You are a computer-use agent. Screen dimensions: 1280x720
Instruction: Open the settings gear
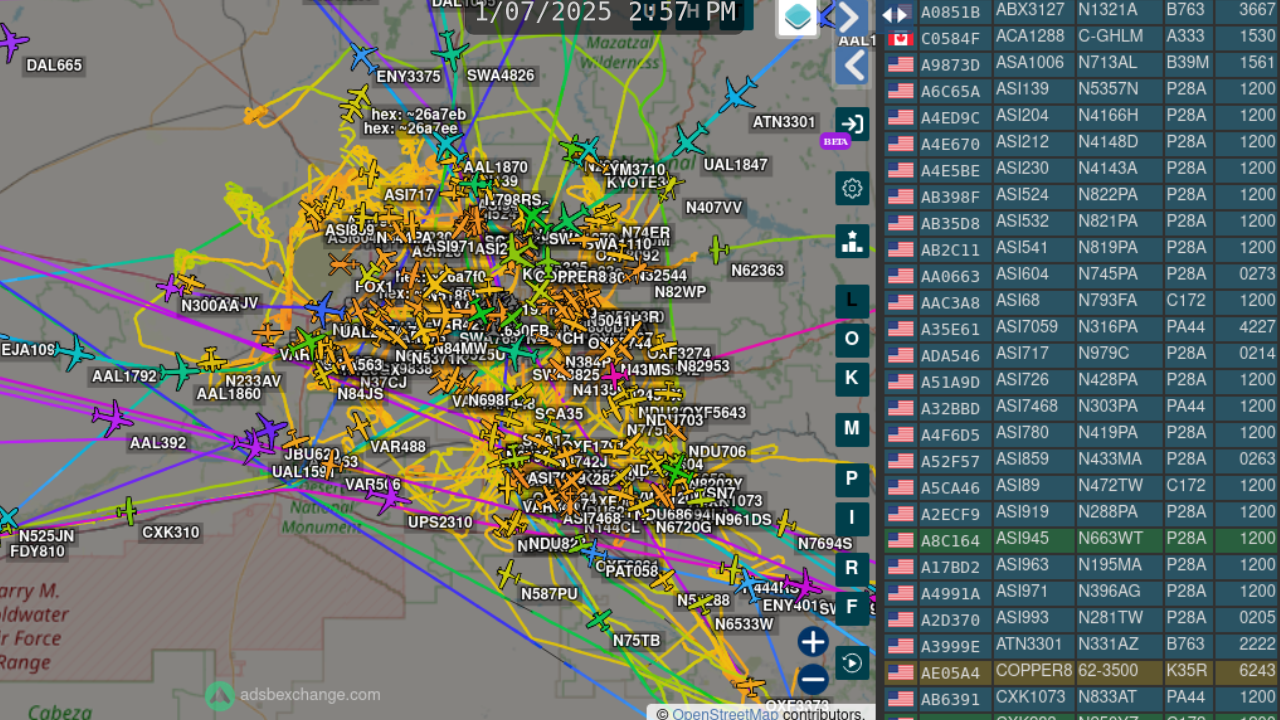[x=852, y=188]
